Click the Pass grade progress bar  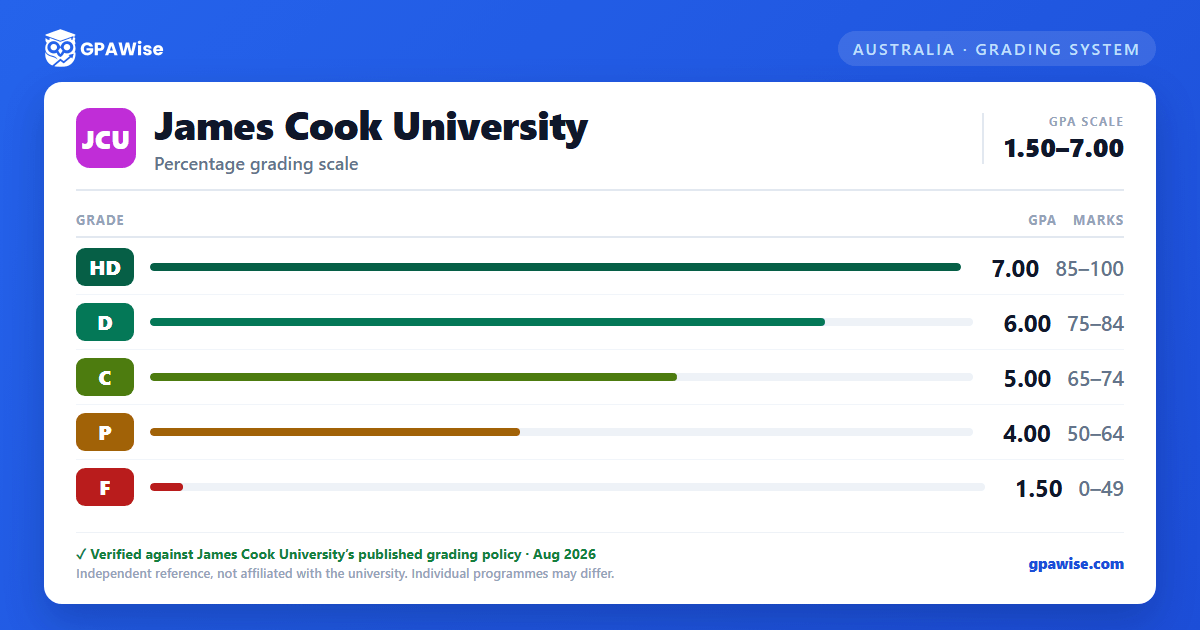coord(335,432)
